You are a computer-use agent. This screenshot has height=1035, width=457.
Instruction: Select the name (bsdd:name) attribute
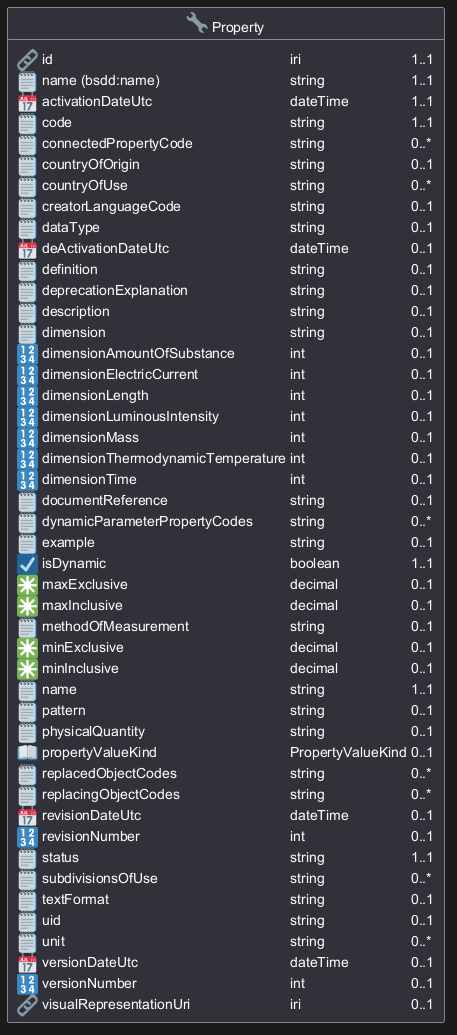point(101,81)
